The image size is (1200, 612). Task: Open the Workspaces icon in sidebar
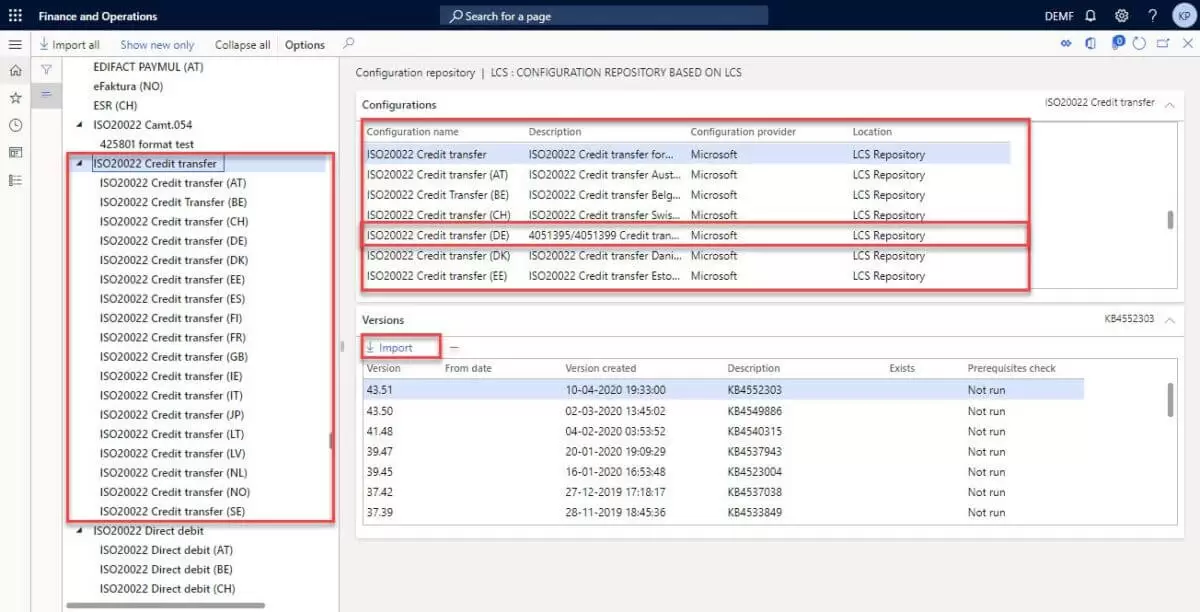pos(15,151)
